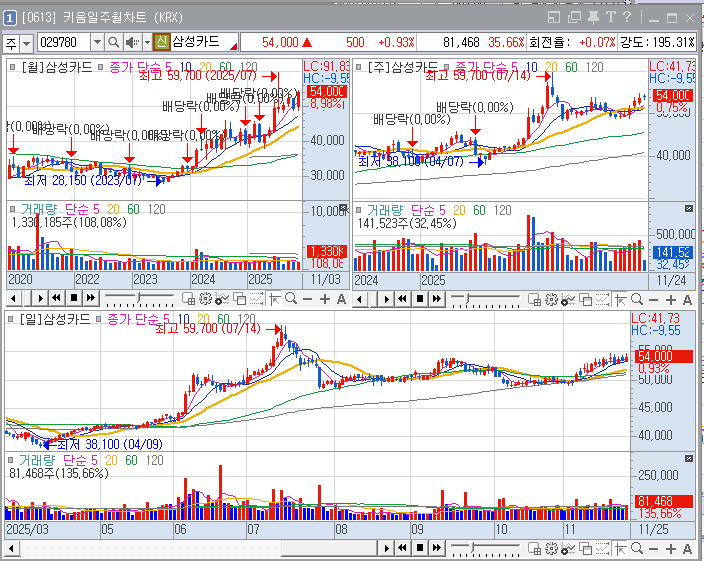The width and height of the screenshot is (704, 561).
Task: Rewind the daily chart to start
Action: tap(403, 548)
